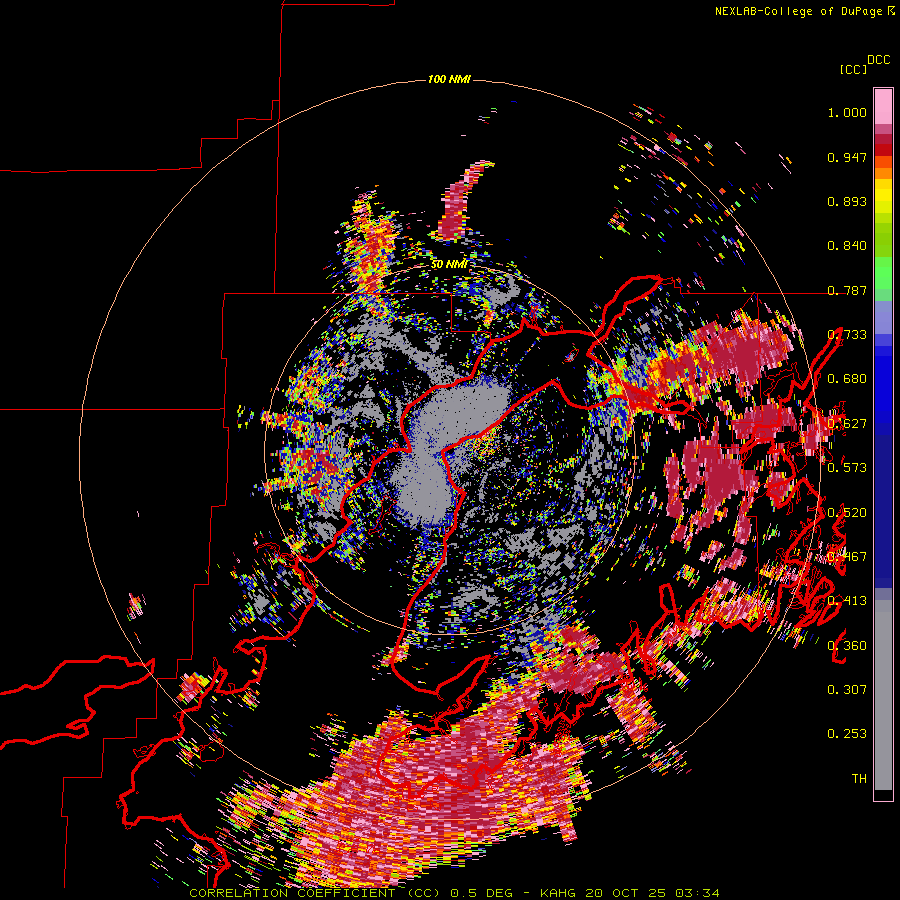Viewport: 900px width, 900px height.
Task: Click the 100 NMI range ring label
Action: [x=449, y=79]
